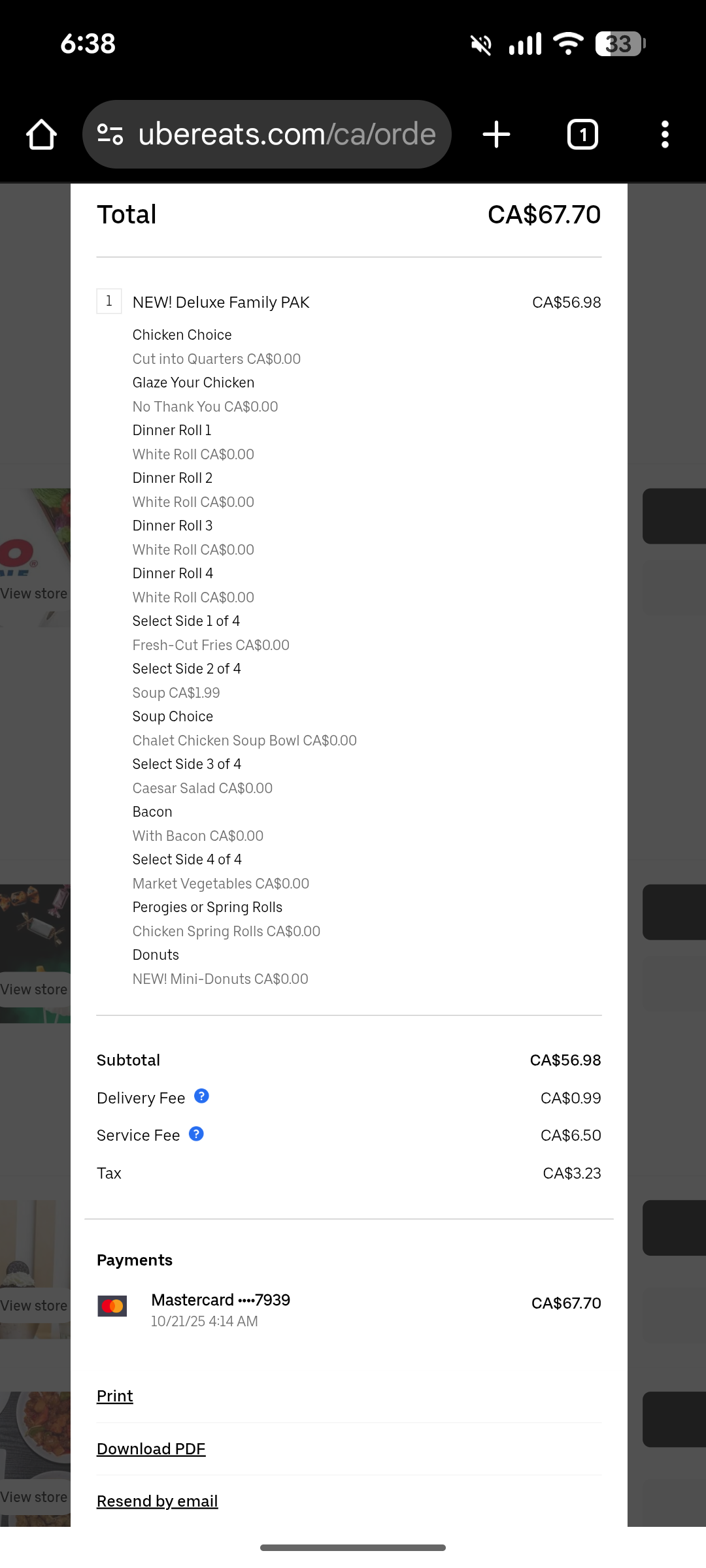This screenshot has height=1568, width=706.
Task: Click the item quantity box showing 1
Action: (x=109, y=301)
